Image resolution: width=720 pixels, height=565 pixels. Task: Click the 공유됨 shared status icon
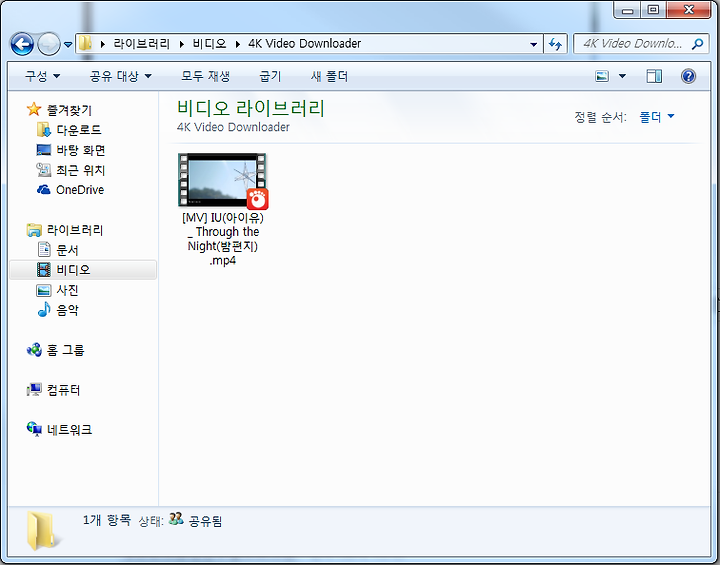176,520
